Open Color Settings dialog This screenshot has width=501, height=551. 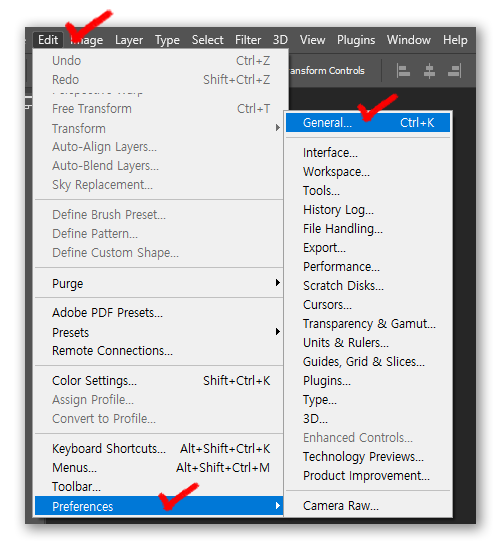(159, 381)
